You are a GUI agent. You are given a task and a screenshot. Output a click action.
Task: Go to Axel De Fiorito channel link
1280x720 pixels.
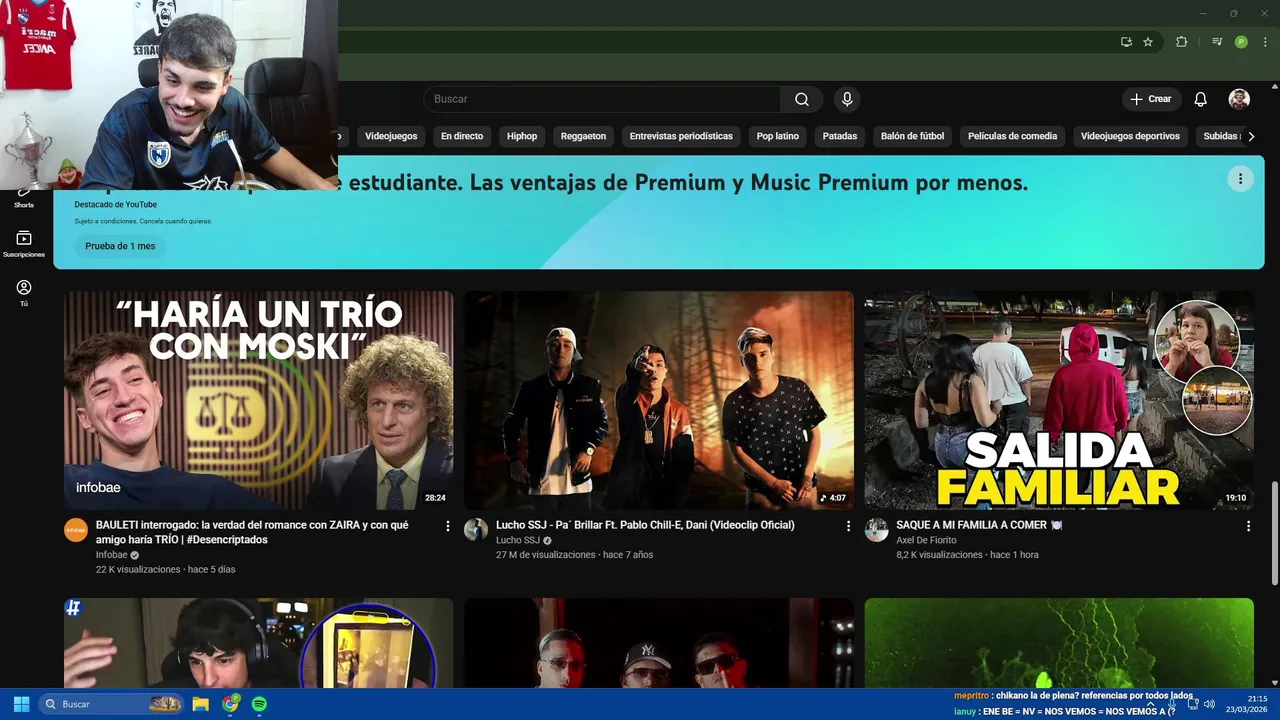tap(926, 540)
